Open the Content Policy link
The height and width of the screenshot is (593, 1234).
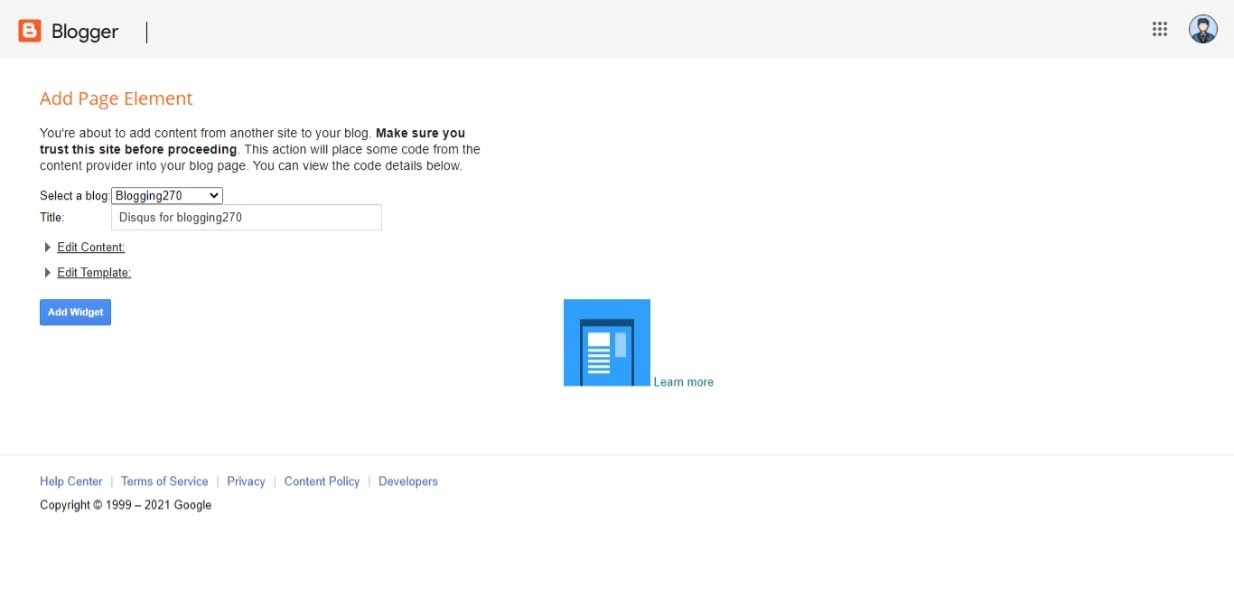pos(322,481)
